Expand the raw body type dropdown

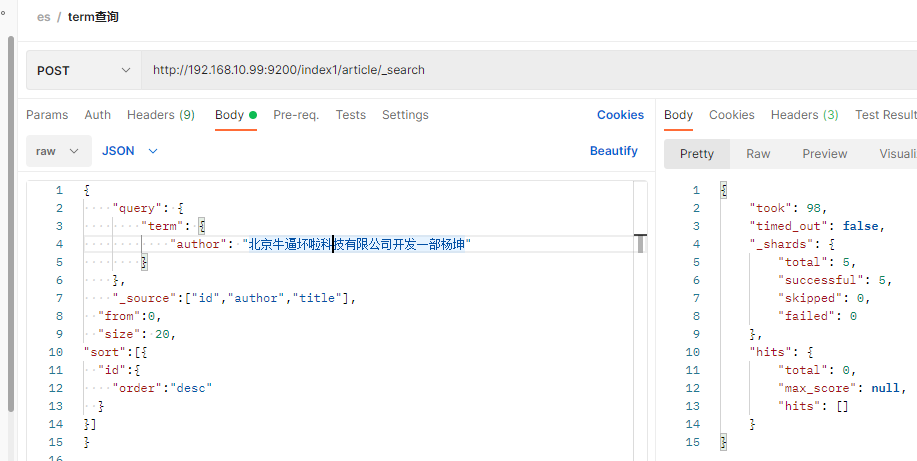point(58,151)
